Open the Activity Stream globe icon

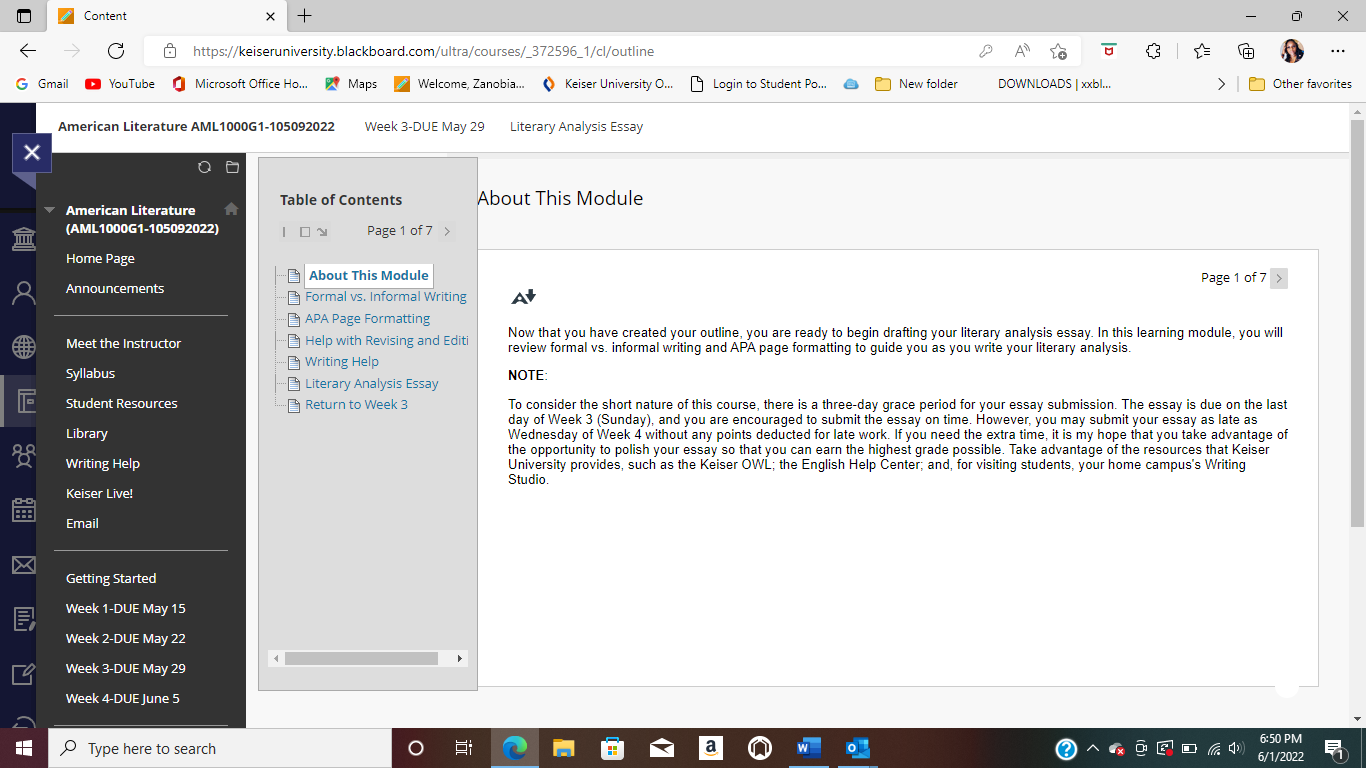[x=22, y=347]
